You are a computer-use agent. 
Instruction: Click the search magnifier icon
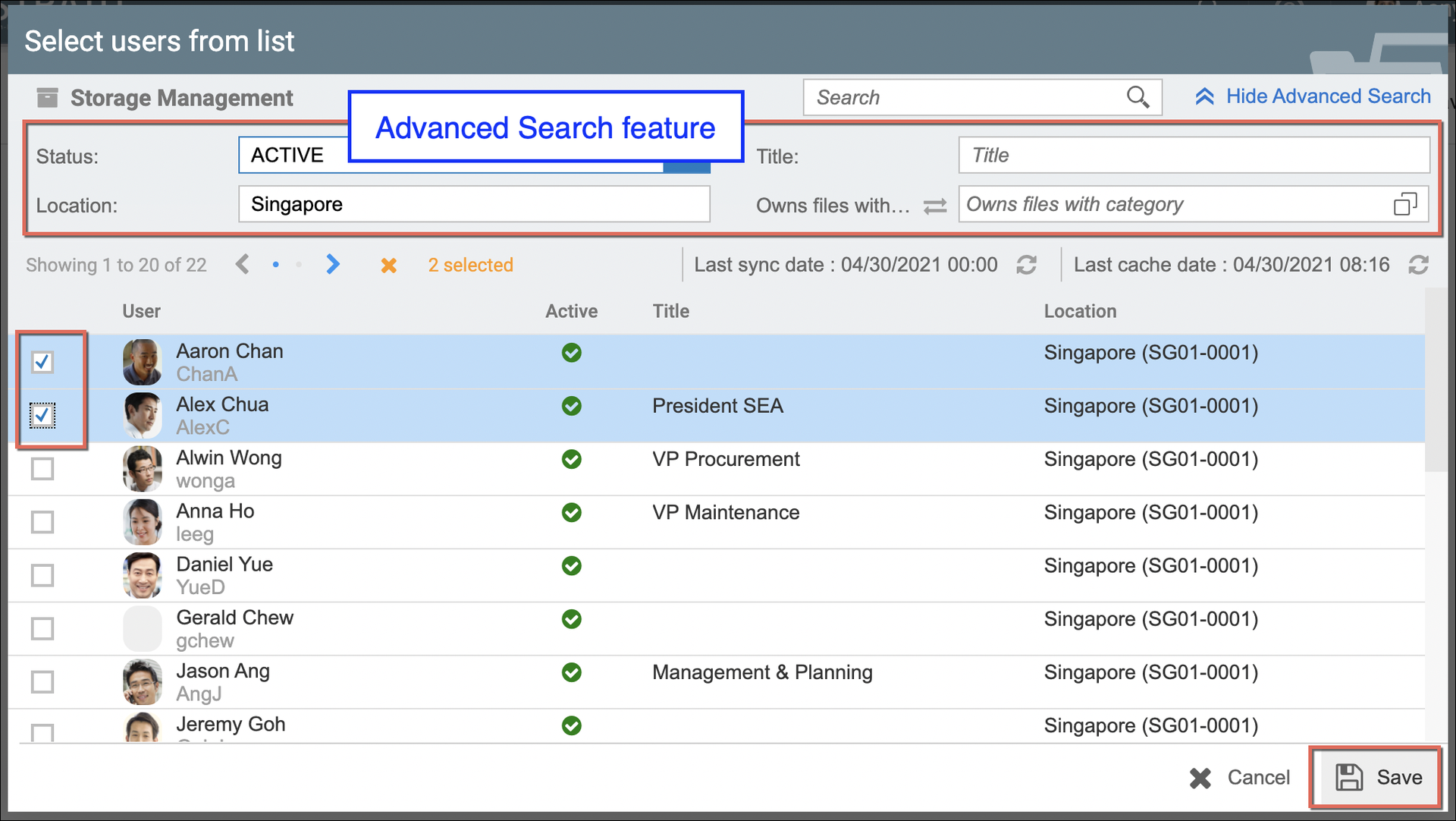(x=1137, y=97)
